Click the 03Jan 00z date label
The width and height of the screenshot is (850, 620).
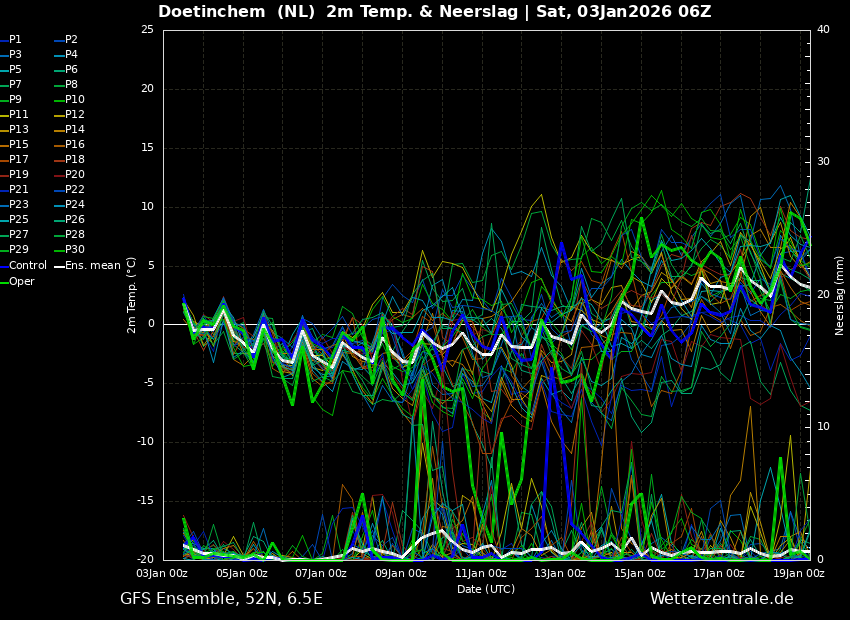click(163, 573)
